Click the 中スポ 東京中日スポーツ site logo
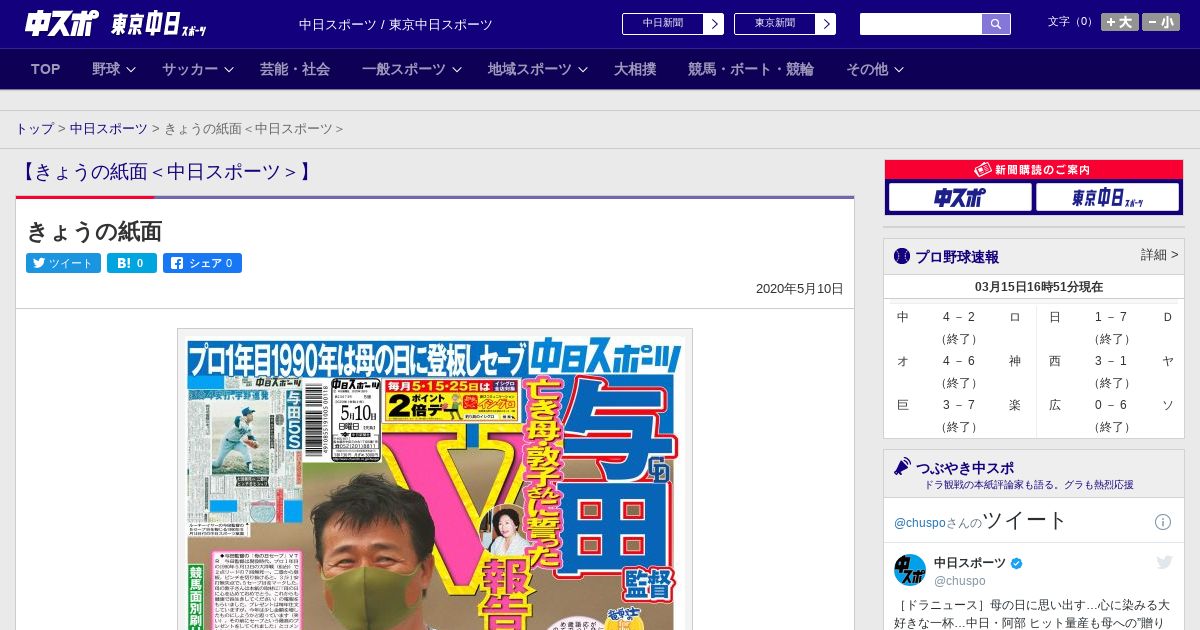 click(116, 24)
